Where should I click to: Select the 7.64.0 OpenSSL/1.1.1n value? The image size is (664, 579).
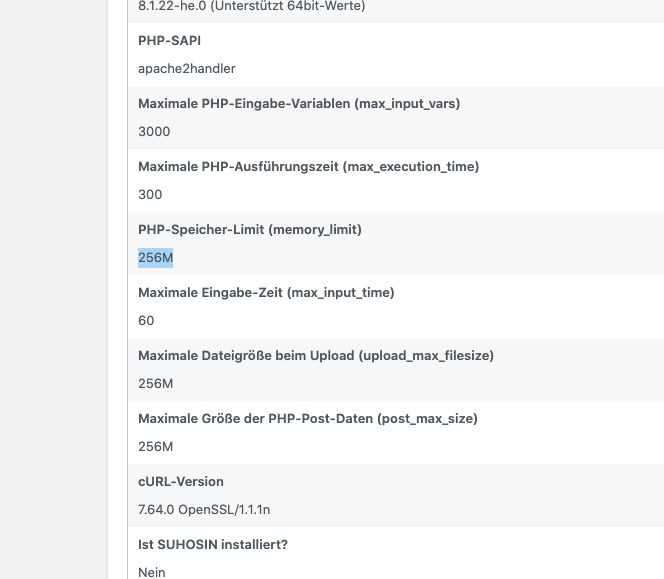[204, 510]
